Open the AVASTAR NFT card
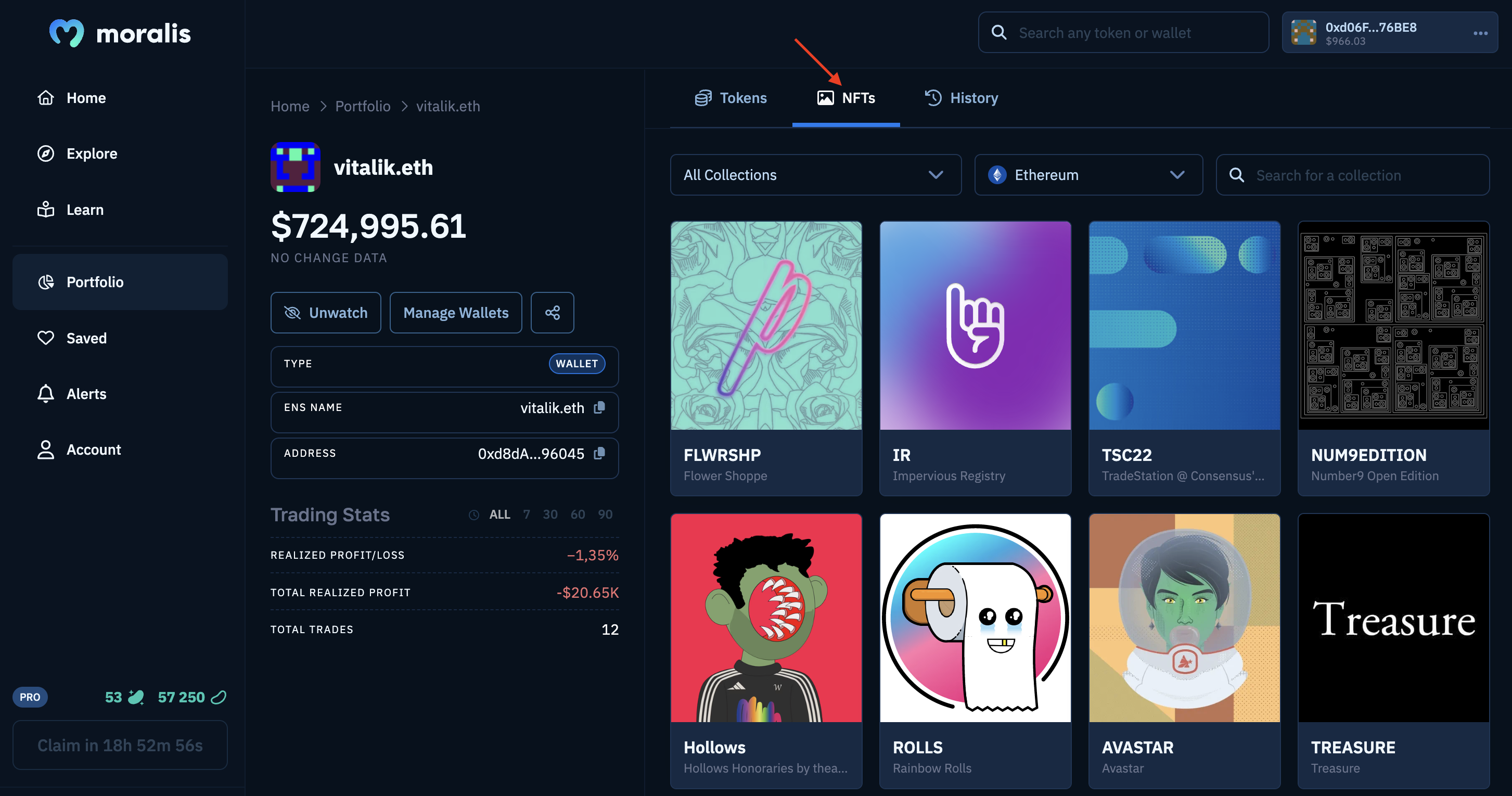The height and width of the screenshot is (796, 1512). click(1185, 651)
